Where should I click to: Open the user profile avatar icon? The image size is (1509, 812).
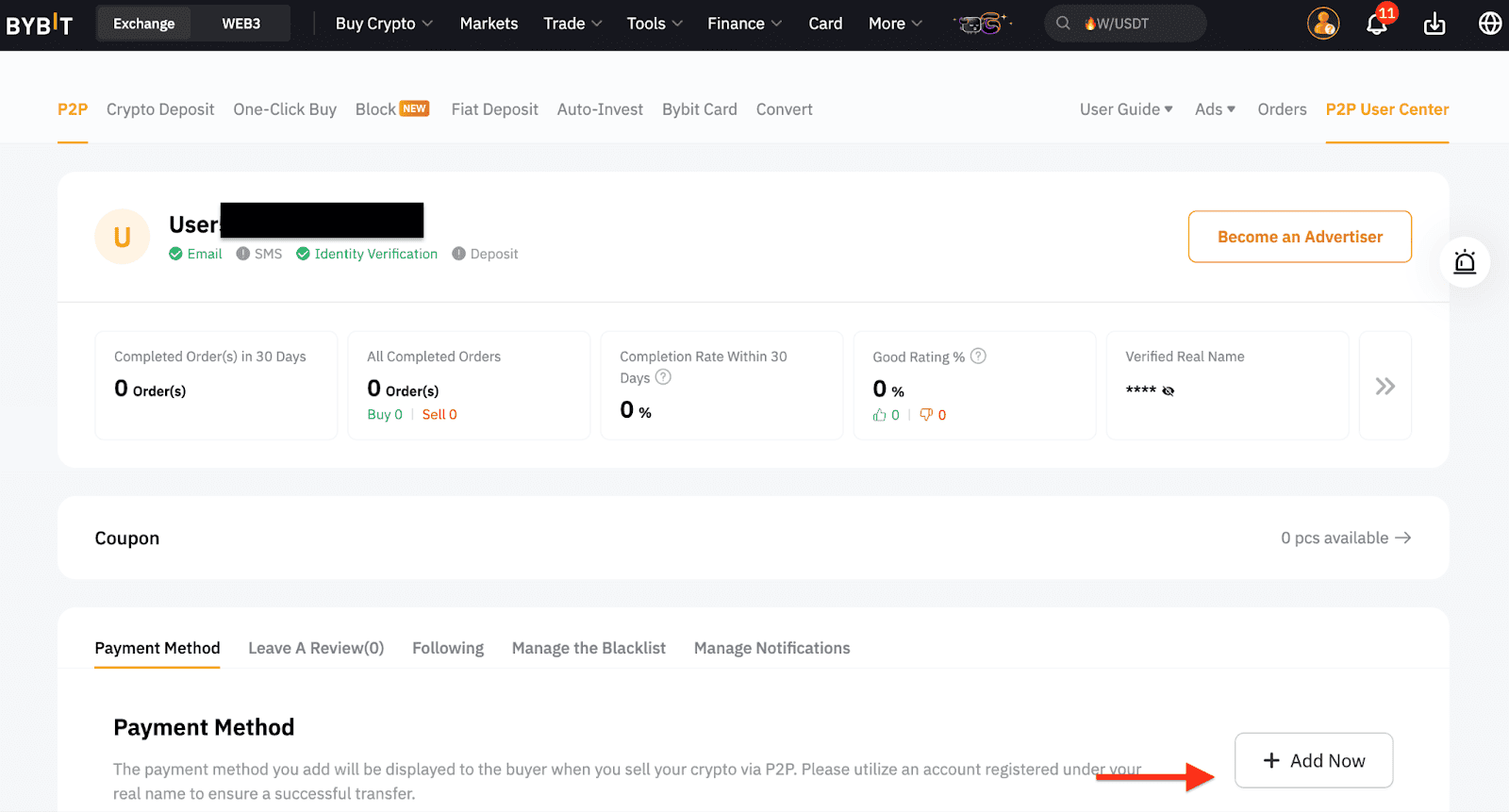1323,24
